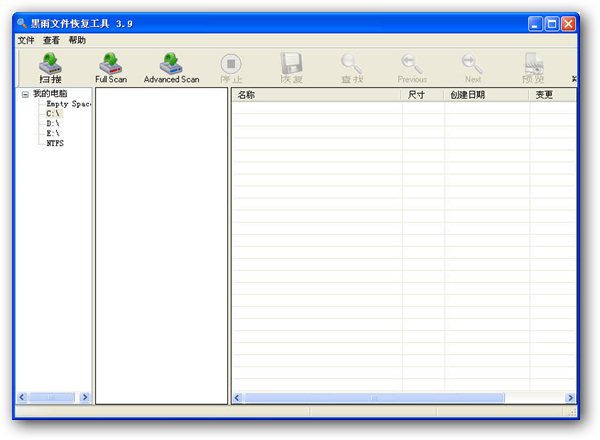Viewport: 600px width, 440px height.
Task: Run a Full Scan
Action: (111, 67)
